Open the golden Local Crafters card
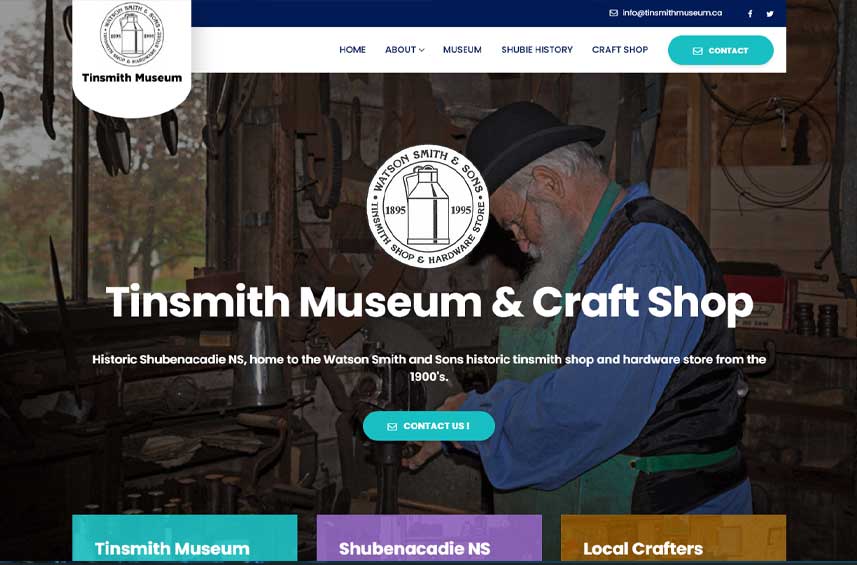 pyautogui.click(x=673, y=538)
